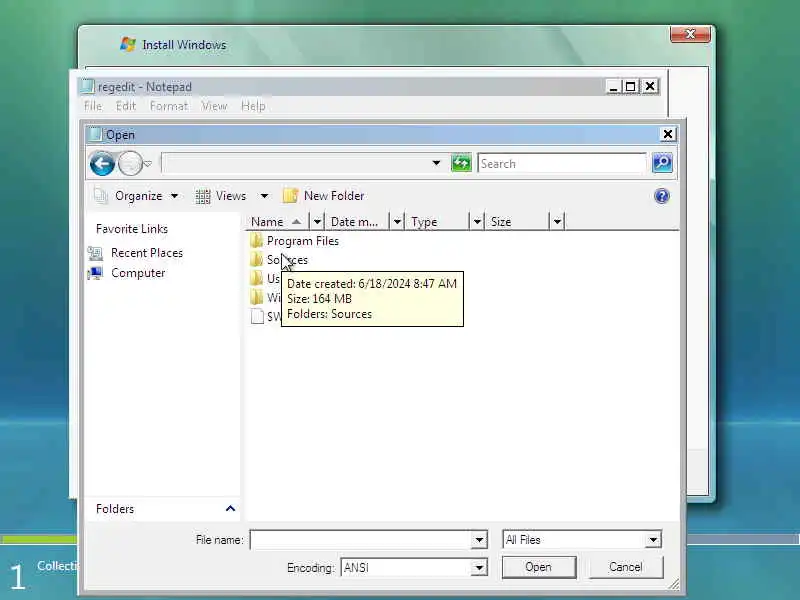Open Notepad's Edit menu
800x600 pixels.
point(126,106)
